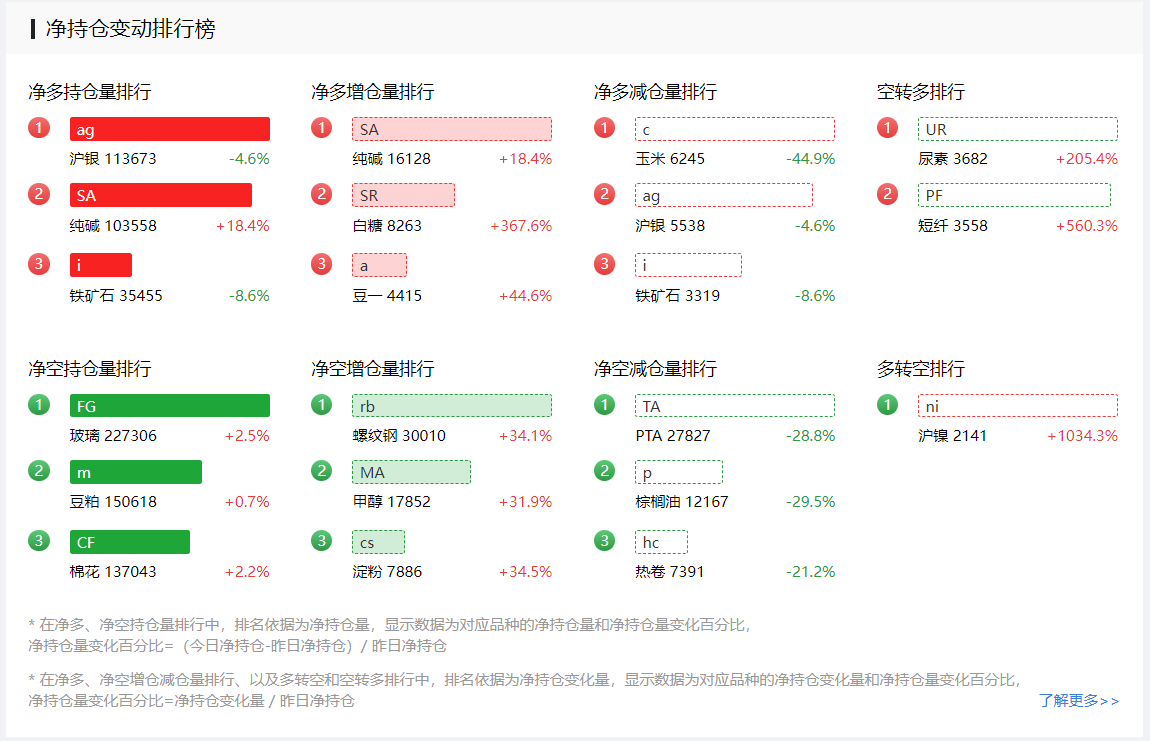This screenshot has width=1150, height=741.
Task: Click the dashed c bar for 玉米
Action: 734,129
